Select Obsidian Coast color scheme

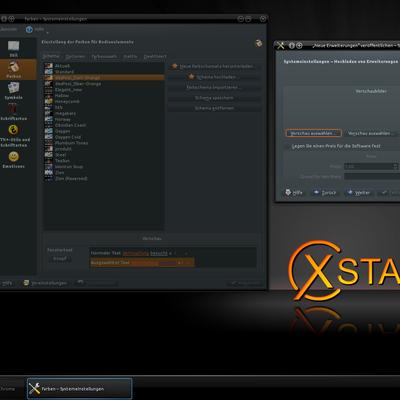point(104,125)
